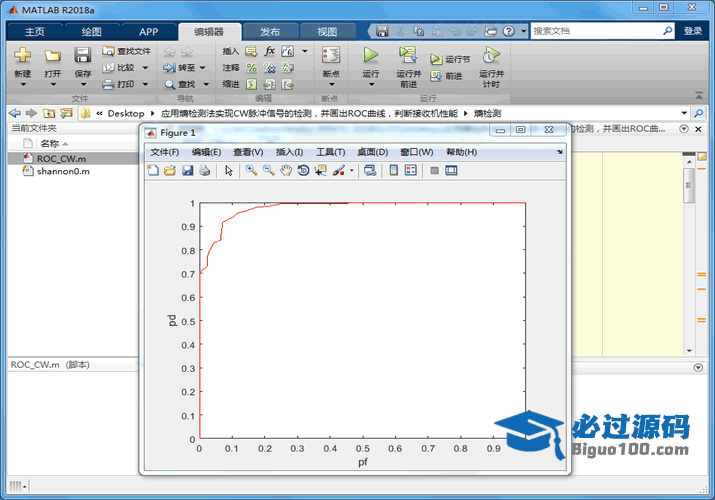Viewport: 715px width, 500px height.
Task: Toggle Insert Legend in Figure toolbar
Action: 411,170
